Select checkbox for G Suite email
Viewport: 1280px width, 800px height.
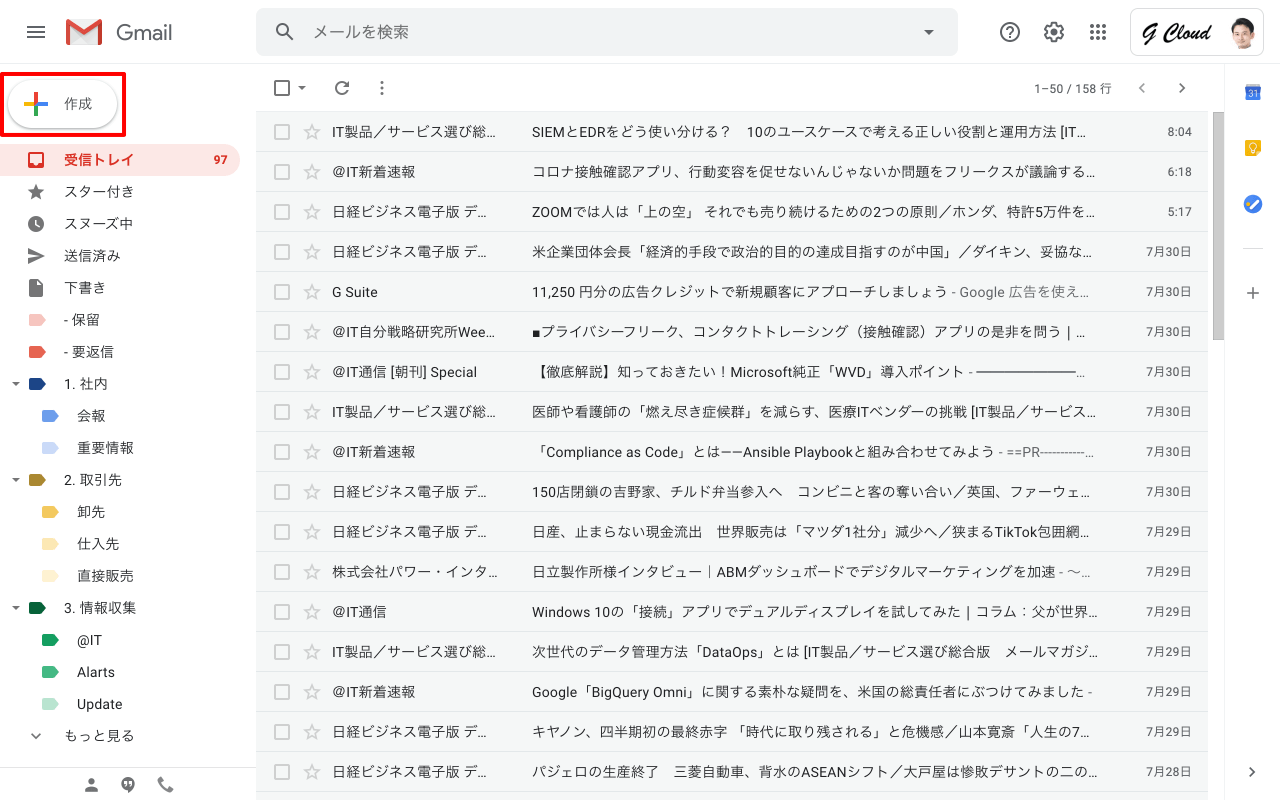282,292
